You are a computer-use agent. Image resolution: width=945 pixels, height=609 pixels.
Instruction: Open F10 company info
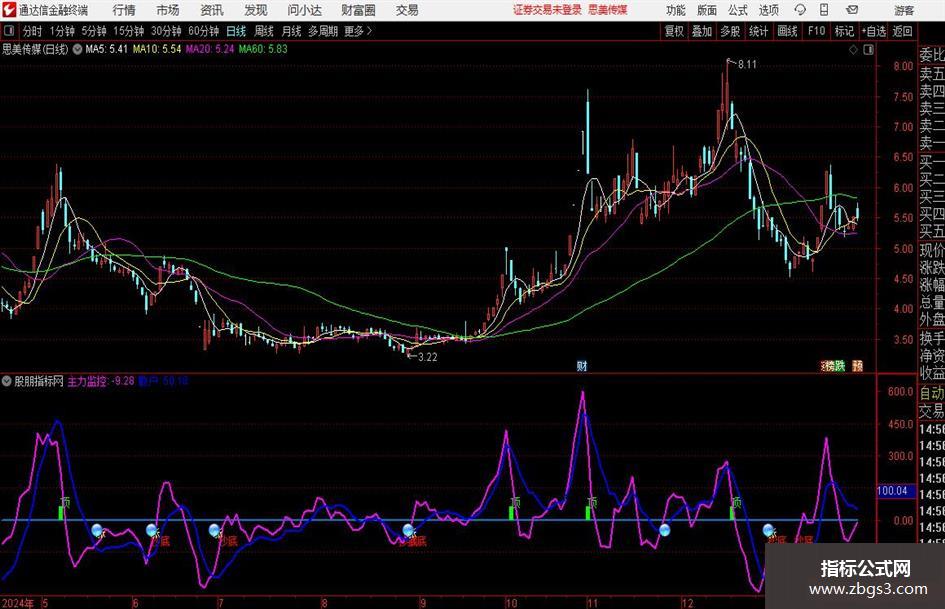[x=816, y=31]
